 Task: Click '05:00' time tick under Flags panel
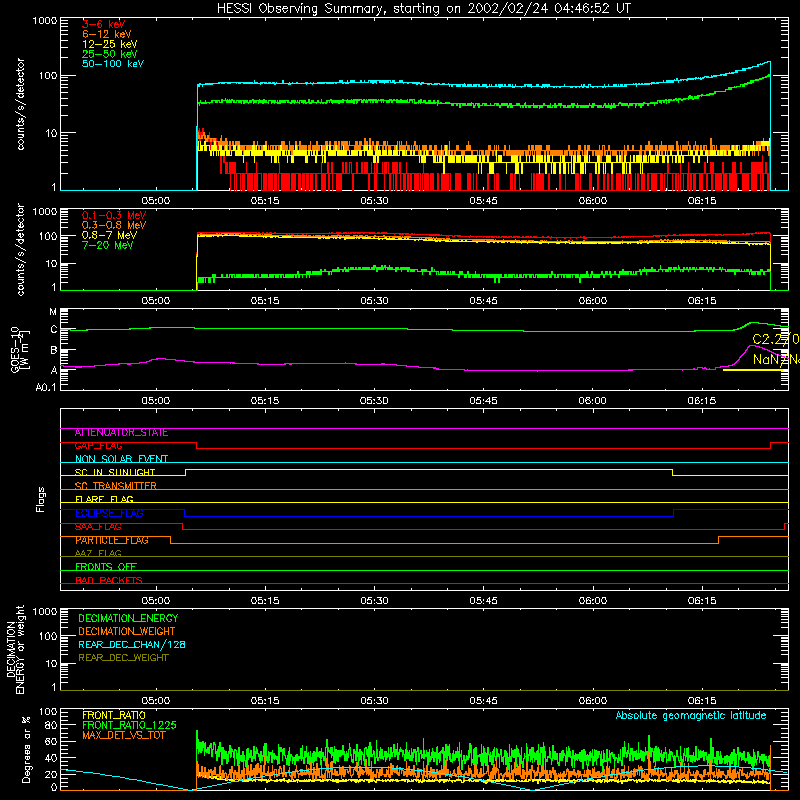click(x=156, y=601)
